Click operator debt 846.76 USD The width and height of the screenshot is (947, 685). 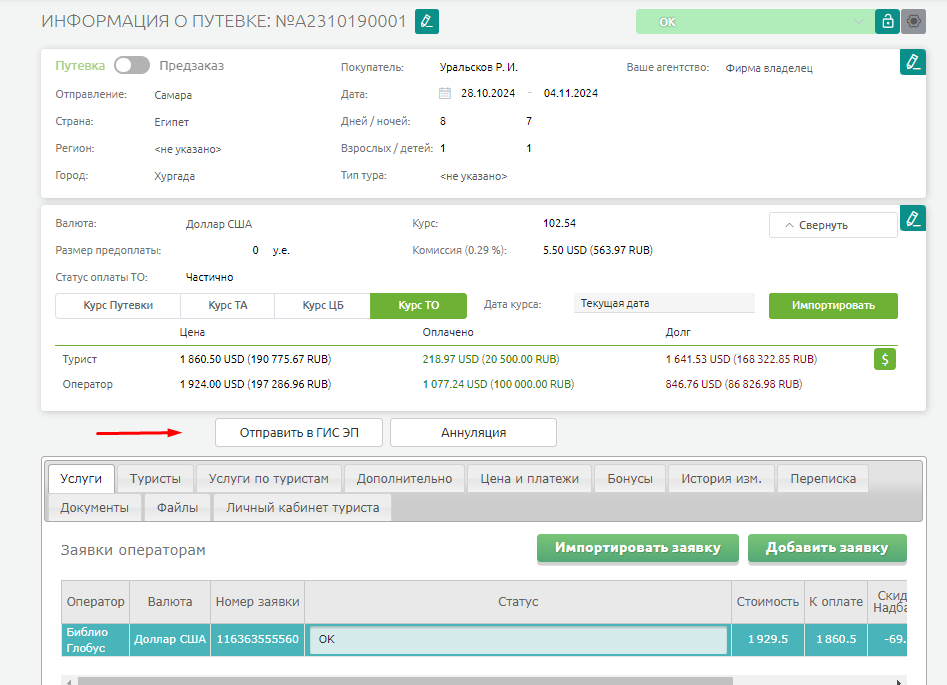click(x=734, y=384)
